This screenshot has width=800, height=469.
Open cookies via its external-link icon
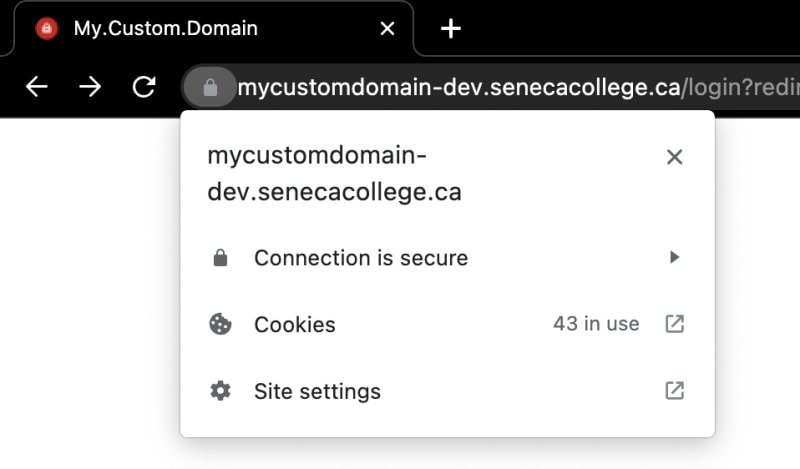[x=674, y=324]
